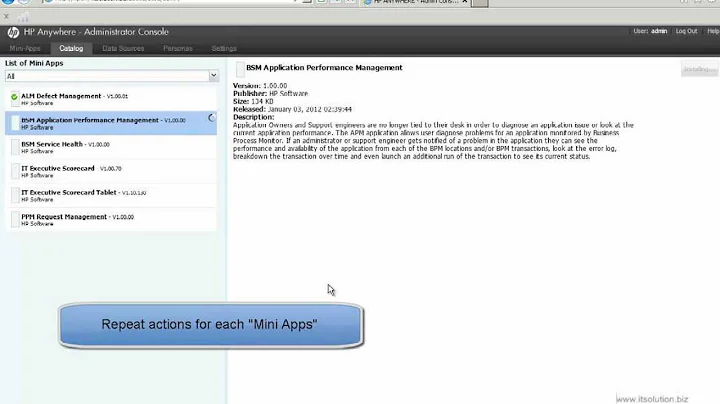Click the Log Out link
Viewport: 720px width, 404px height.
point(686,31)
